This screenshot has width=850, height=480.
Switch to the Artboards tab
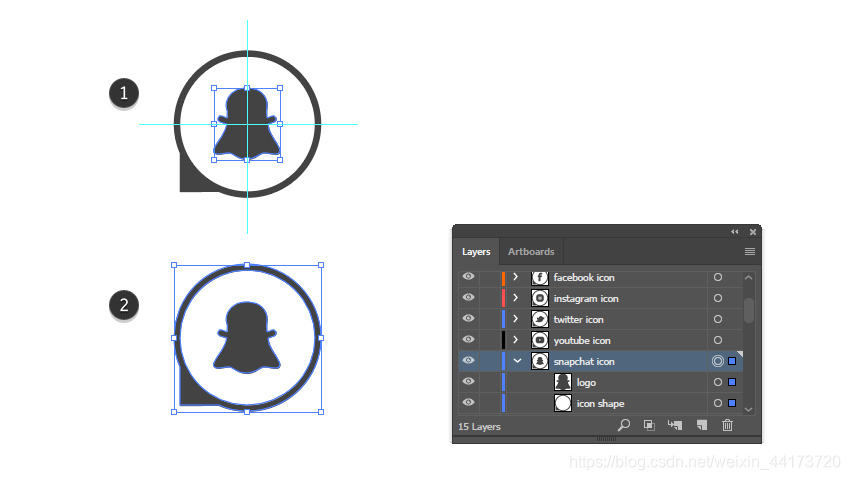coord(531,252)
